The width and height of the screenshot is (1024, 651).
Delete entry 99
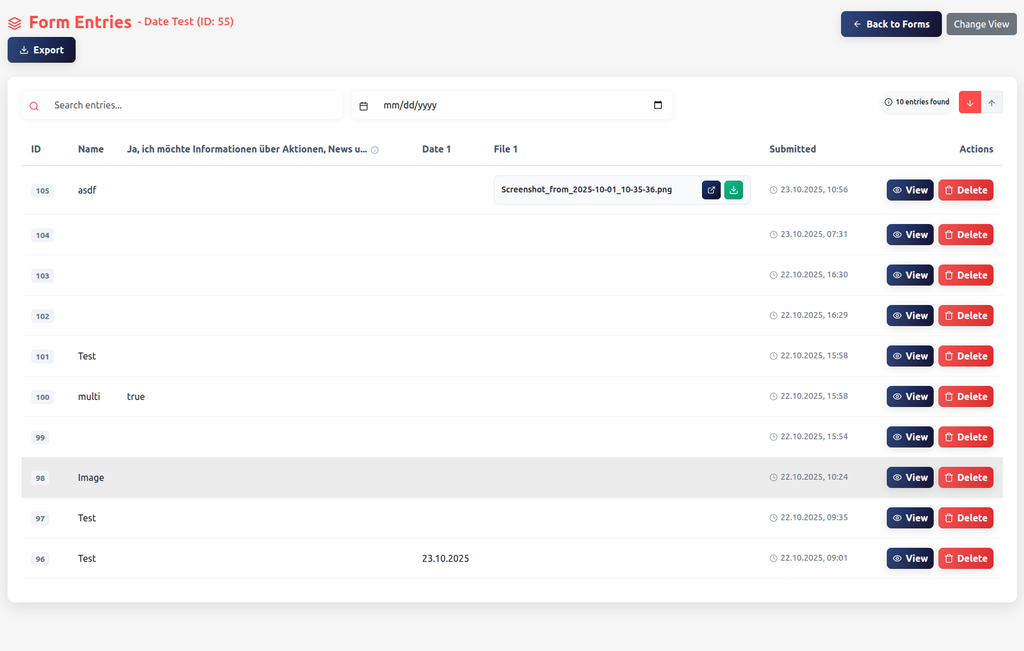pyautogui.click(x=965, y=437)
